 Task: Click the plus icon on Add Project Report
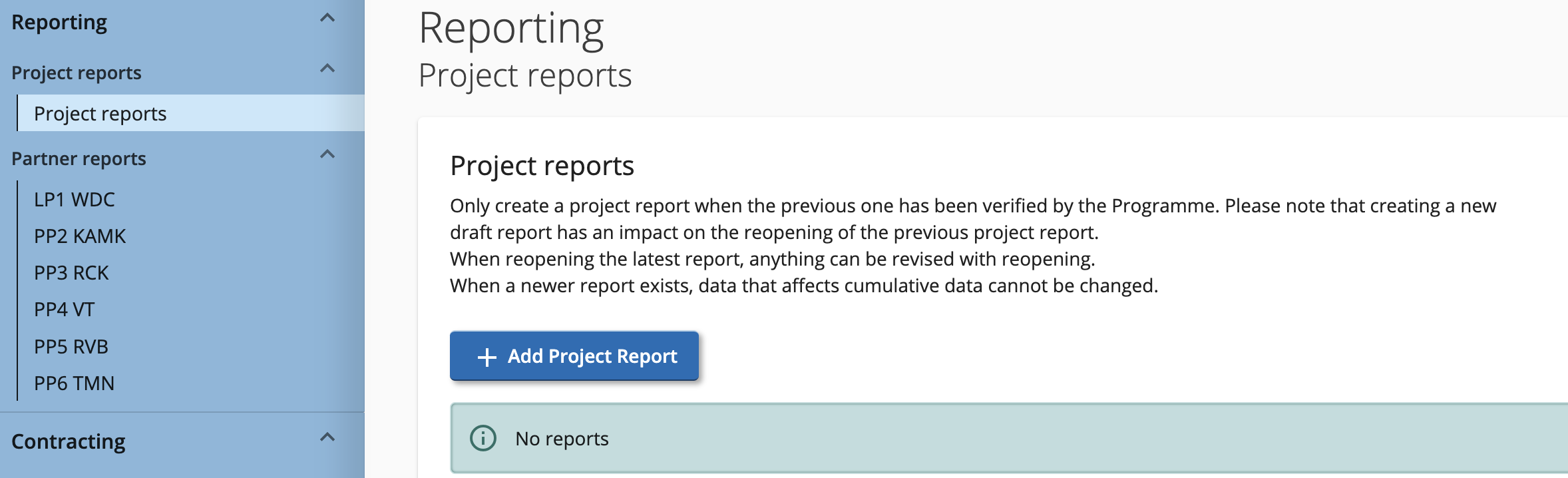pos(487,357)
